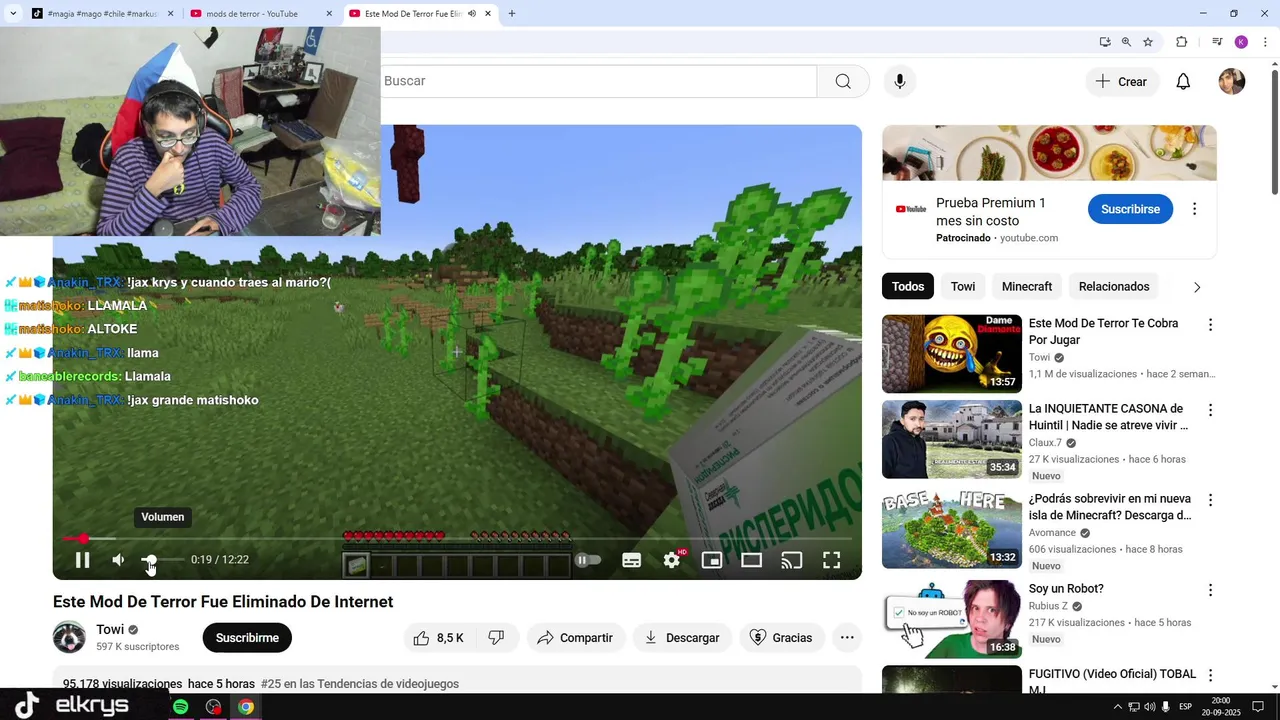The height and width of the screenshot is (720, 1280).
Task: Like the video with 8,5 K likes
Action: pyautogui.click(x=438, y=638)
